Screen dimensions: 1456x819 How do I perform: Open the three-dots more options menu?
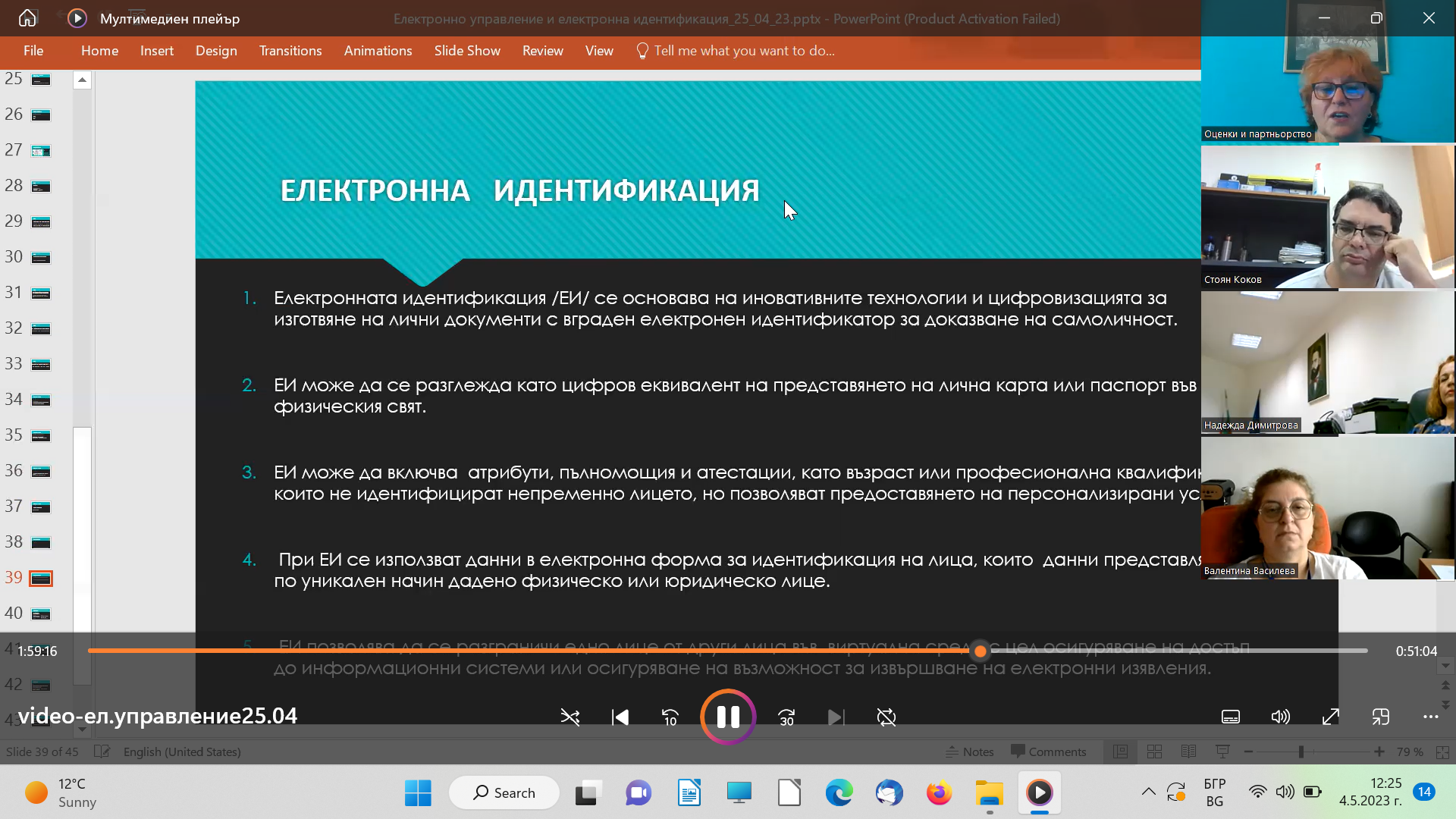(1430, 717)
